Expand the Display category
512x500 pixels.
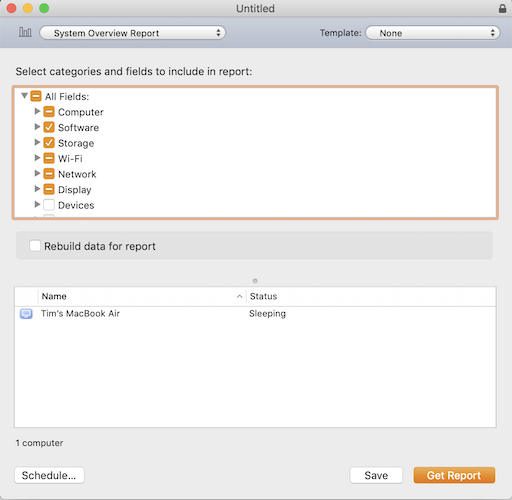click(x=37, y=189)
